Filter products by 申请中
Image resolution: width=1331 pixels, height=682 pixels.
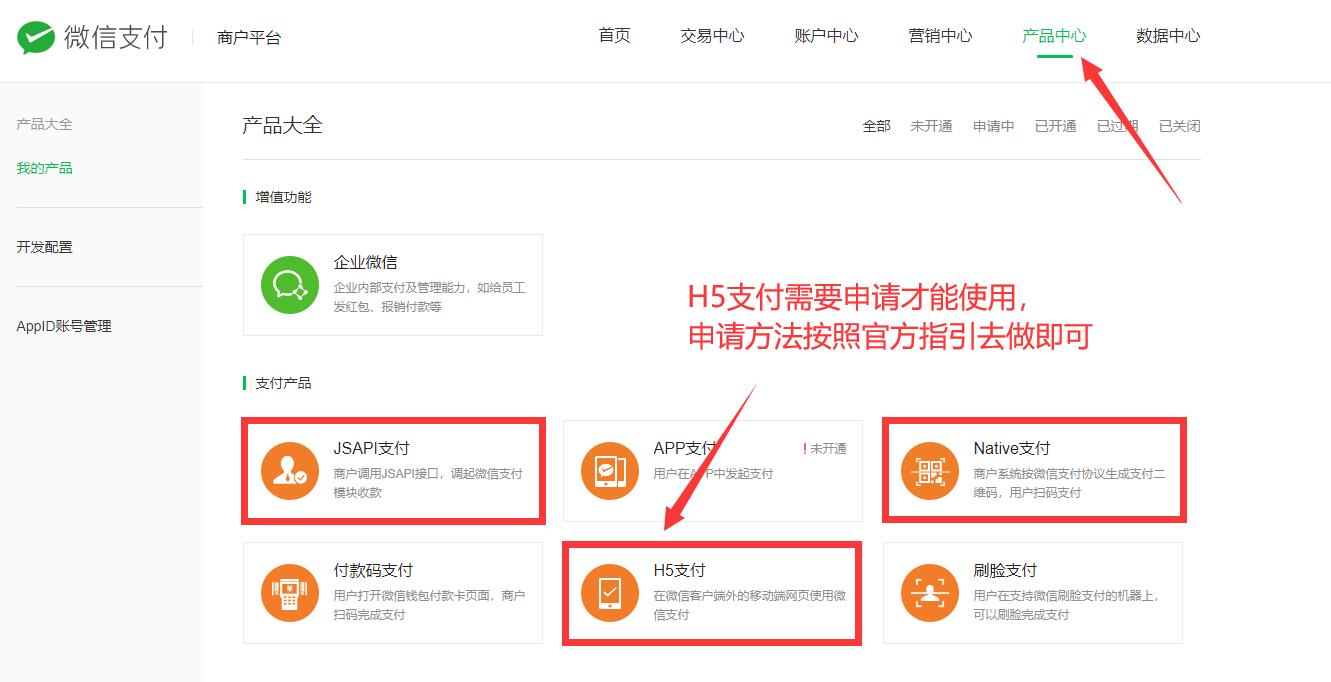[x=994, y=126]
